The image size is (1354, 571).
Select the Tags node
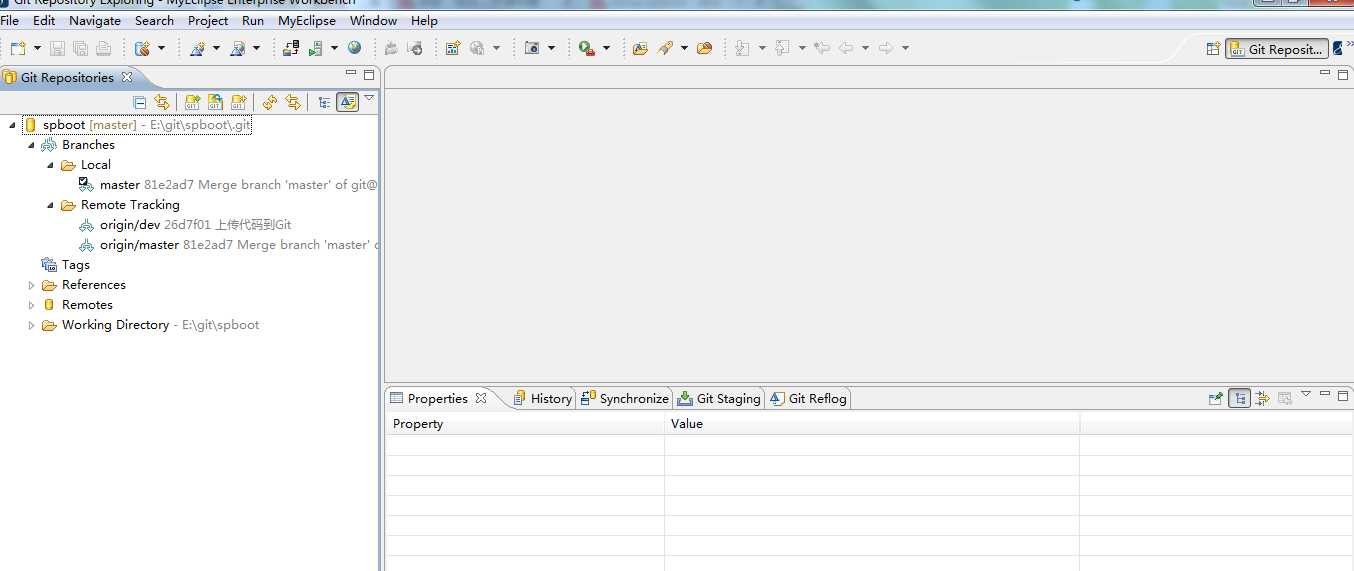65,265
